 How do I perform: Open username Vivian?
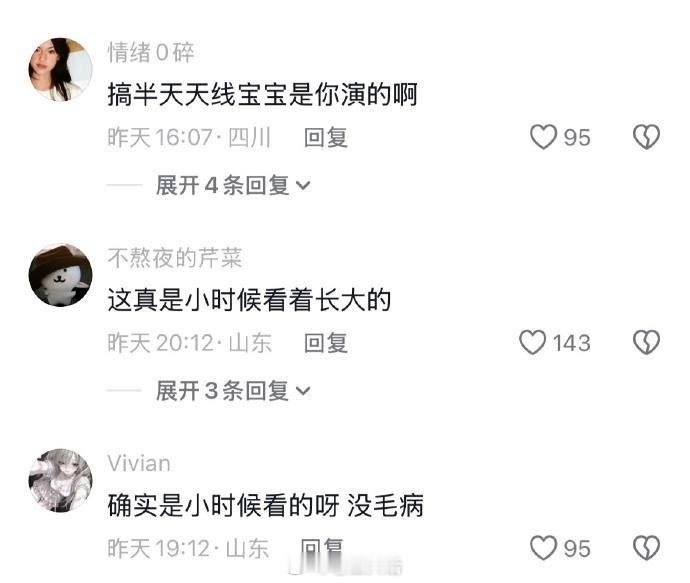[x=139, y=464]
